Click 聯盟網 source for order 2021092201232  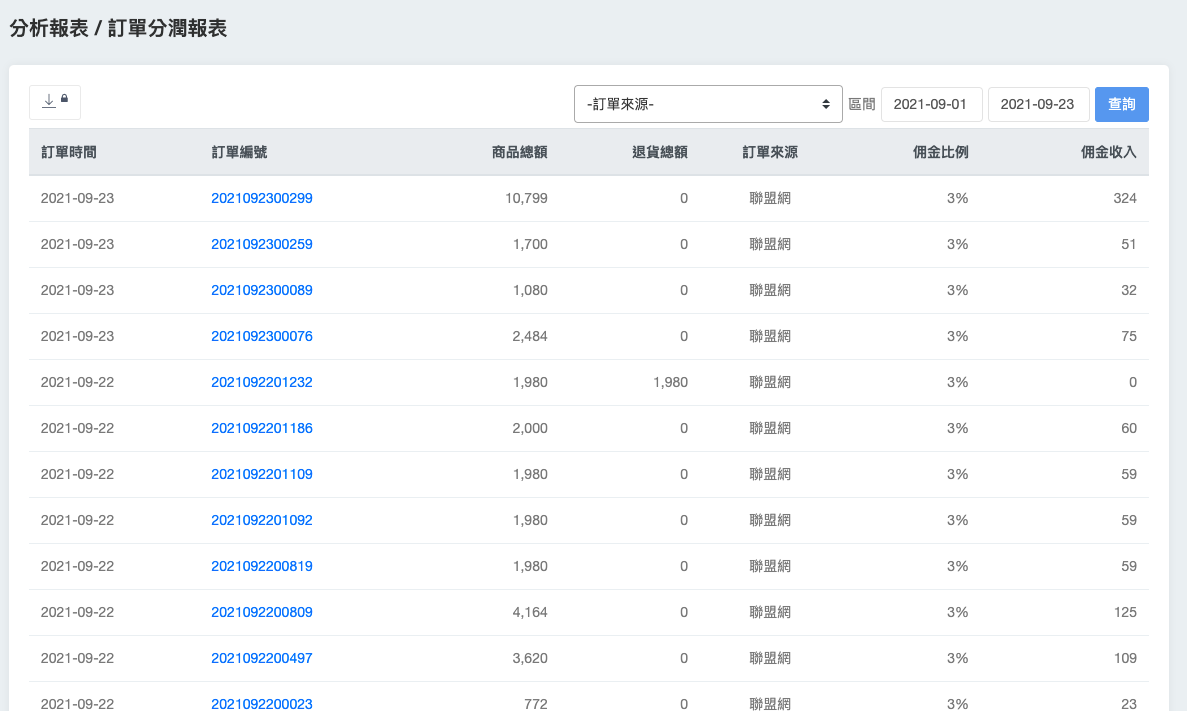point(770,382)
